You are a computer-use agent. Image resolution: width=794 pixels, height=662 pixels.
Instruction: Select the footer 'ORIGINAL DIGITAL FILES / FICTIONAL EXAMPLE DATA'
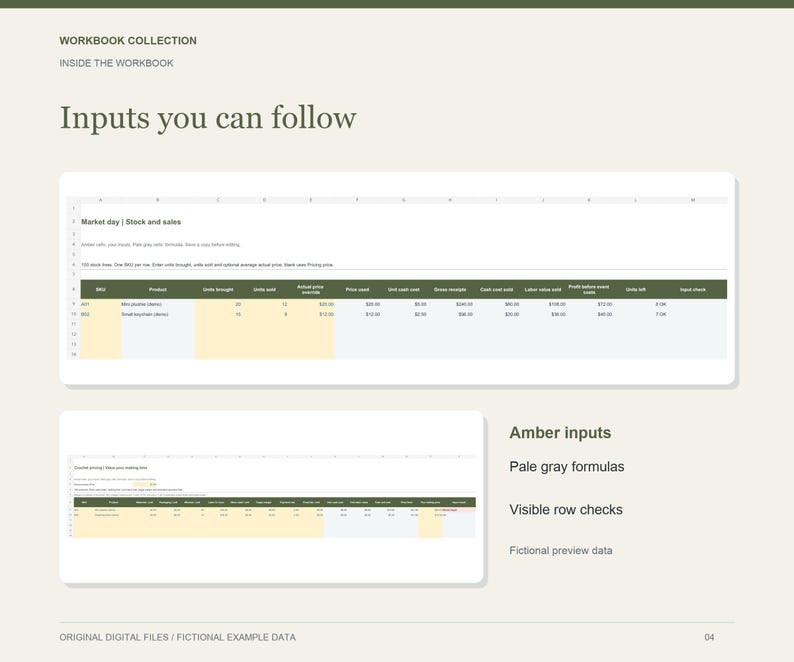(178, 638)
